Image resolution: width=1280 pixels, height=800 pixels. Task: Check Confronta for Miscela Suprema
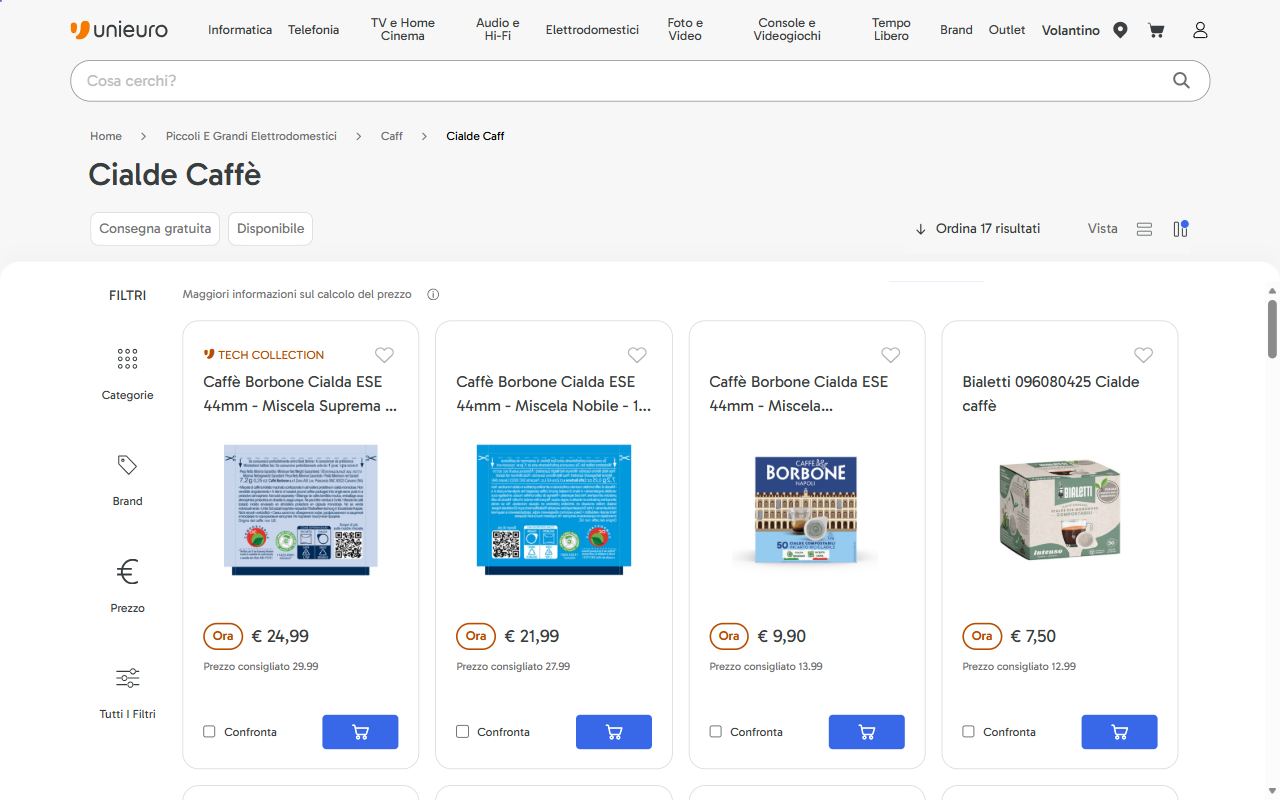[x=209, y=732]
